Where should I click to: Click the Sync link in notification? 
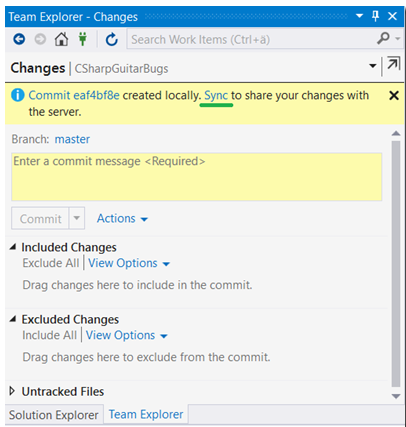[x=216, y=96]
